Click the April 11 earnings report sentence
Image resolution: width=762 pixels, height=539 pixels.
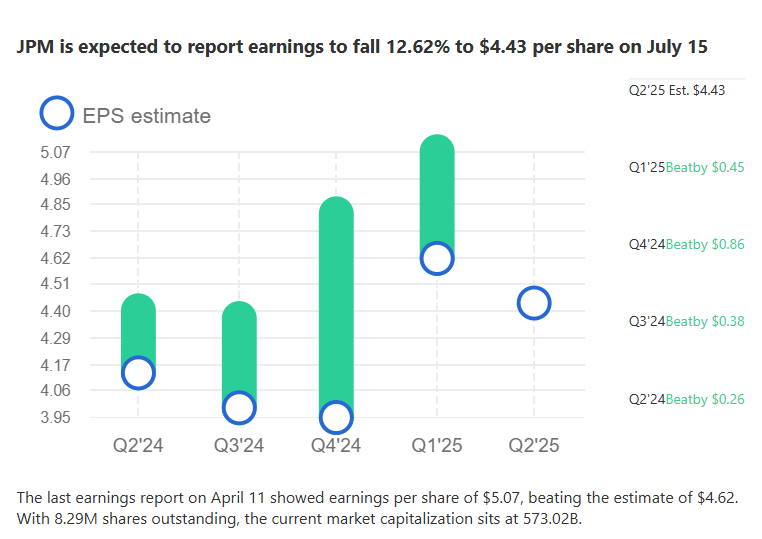point(378,498)
